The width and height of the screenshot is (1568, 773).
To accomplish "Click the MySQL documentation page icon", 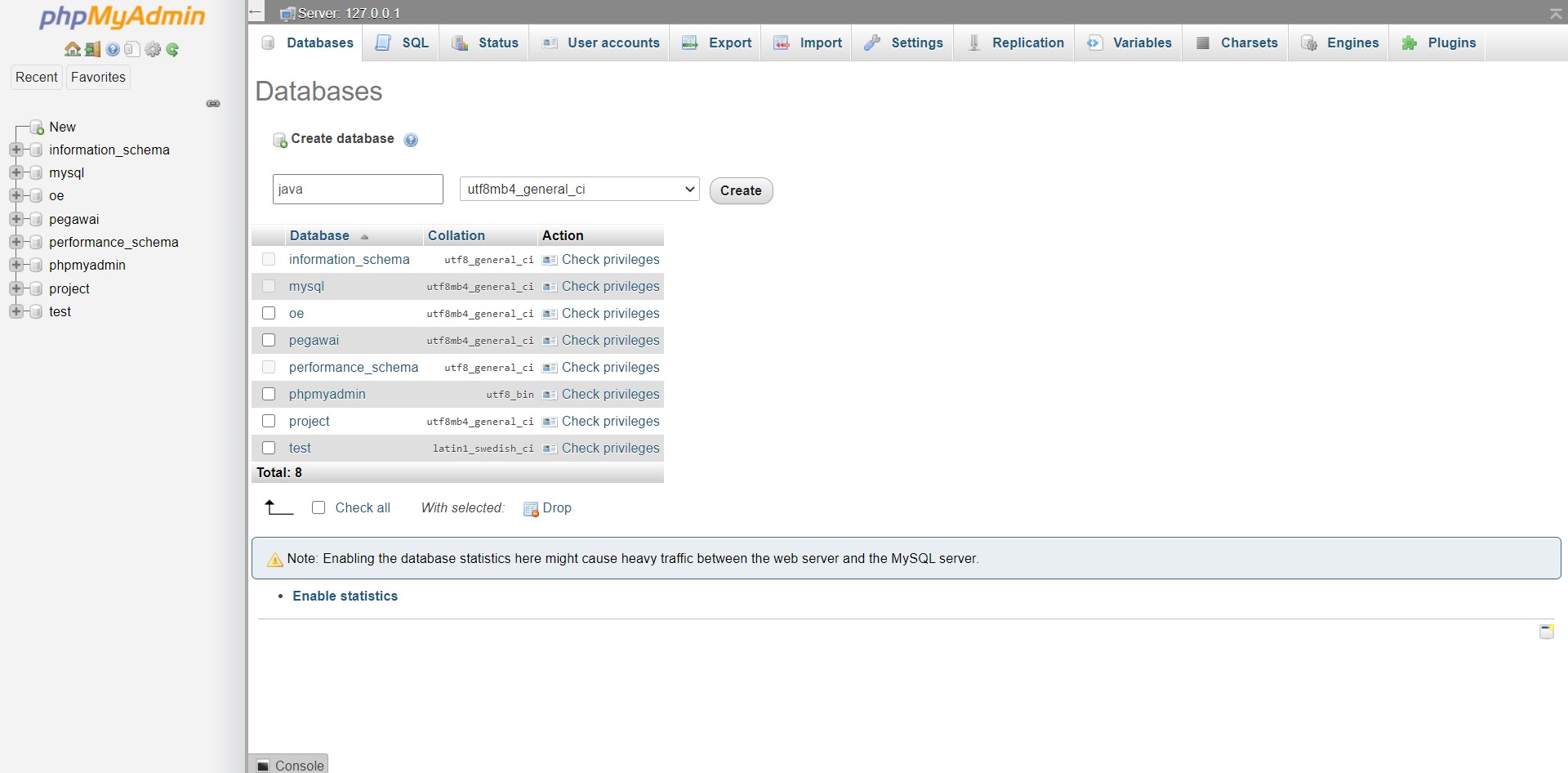I will pyautogui.click(x=131, y=49).
